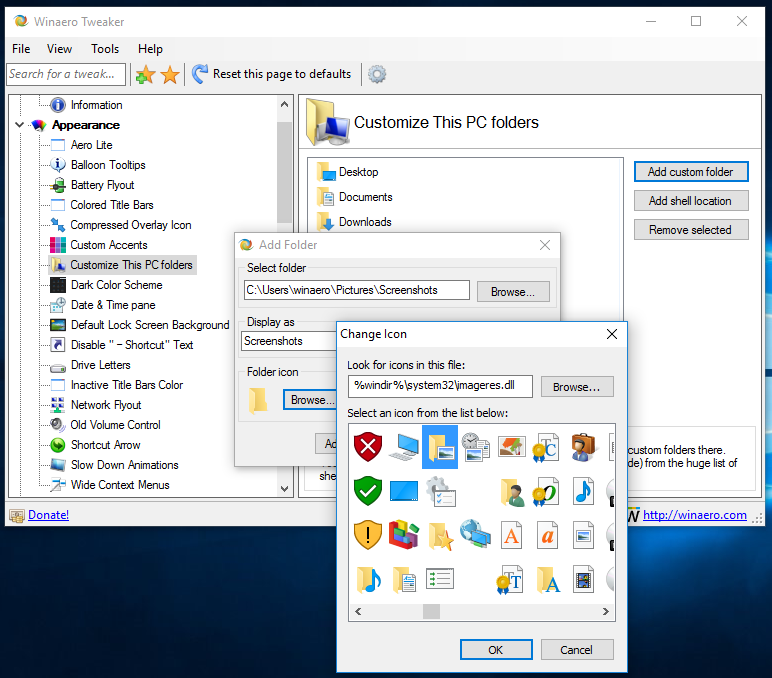Viewport: 772px width, 678px height.
Task: Click the icon list left scroll arrow
Action: click(x=358, y=611)
